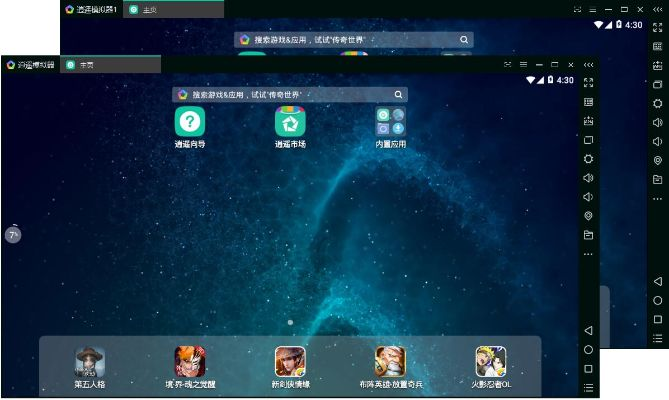Image resolution: width=669 pixels, height=400 pixels.
Task: Open the 逍遥向导 guide app
Action: tap(190, 122)
